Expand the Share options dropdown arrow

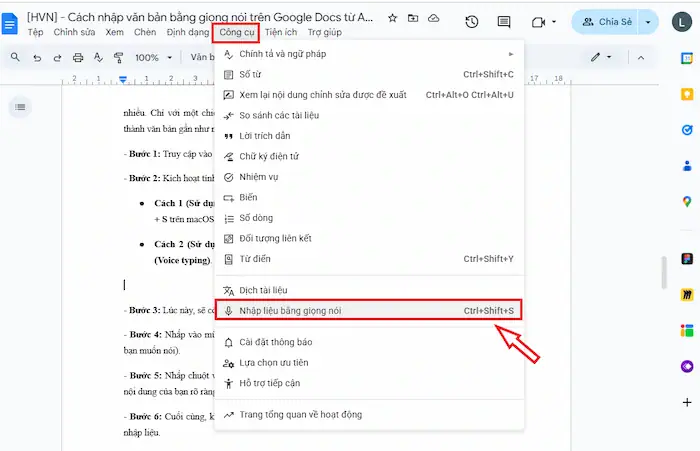(x=649, y=22)
